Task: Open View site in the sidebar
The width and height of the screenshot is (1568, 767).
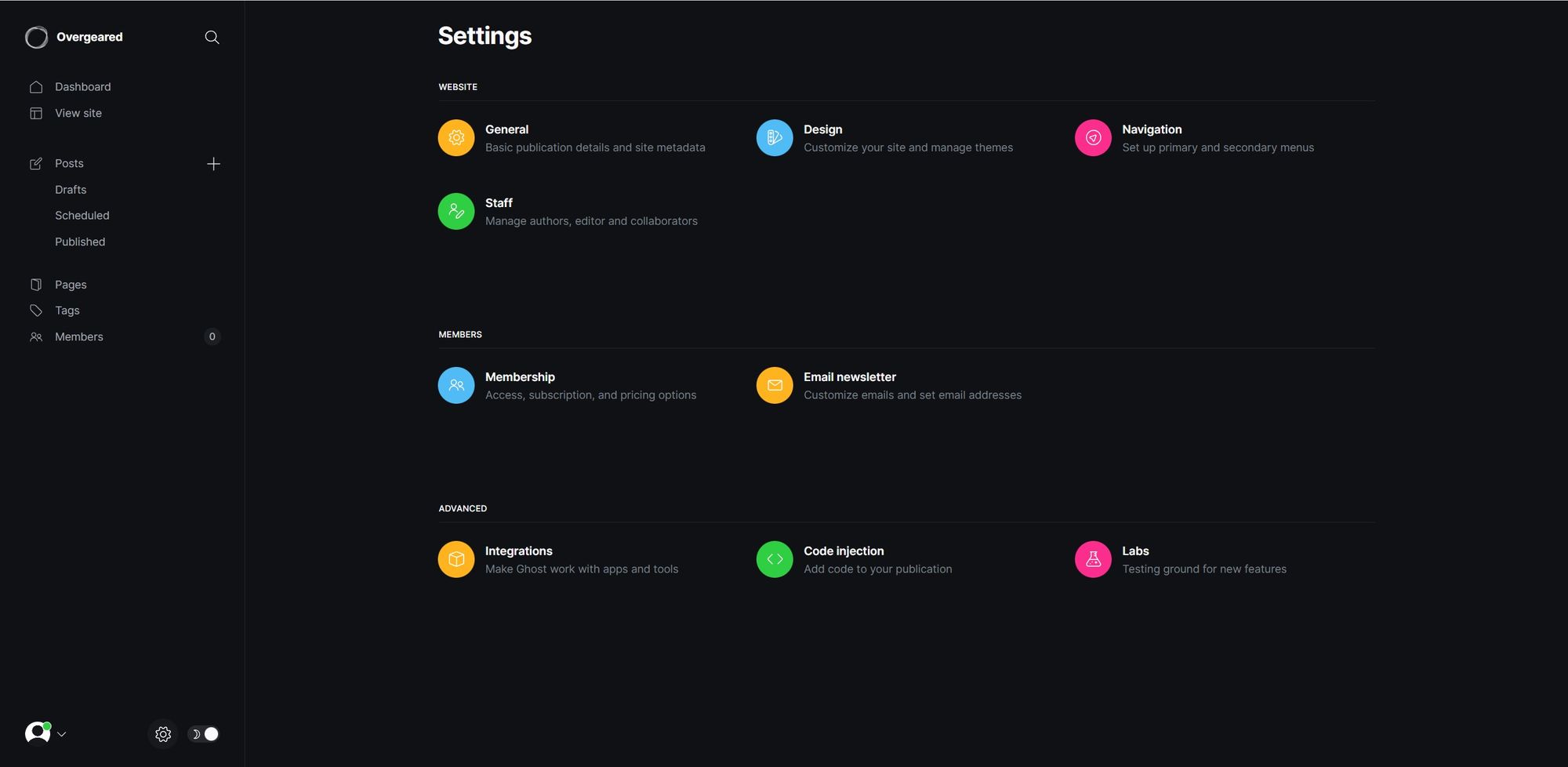Action: (x=78, y=113)
